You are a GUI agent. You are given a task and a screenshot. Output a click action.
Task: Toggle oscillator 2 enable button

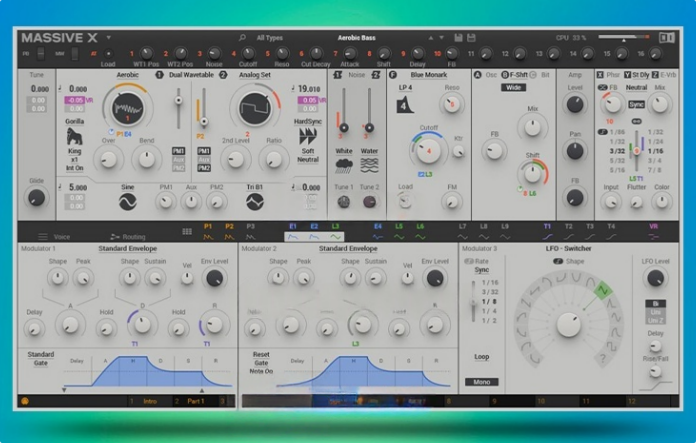point(223,75)
